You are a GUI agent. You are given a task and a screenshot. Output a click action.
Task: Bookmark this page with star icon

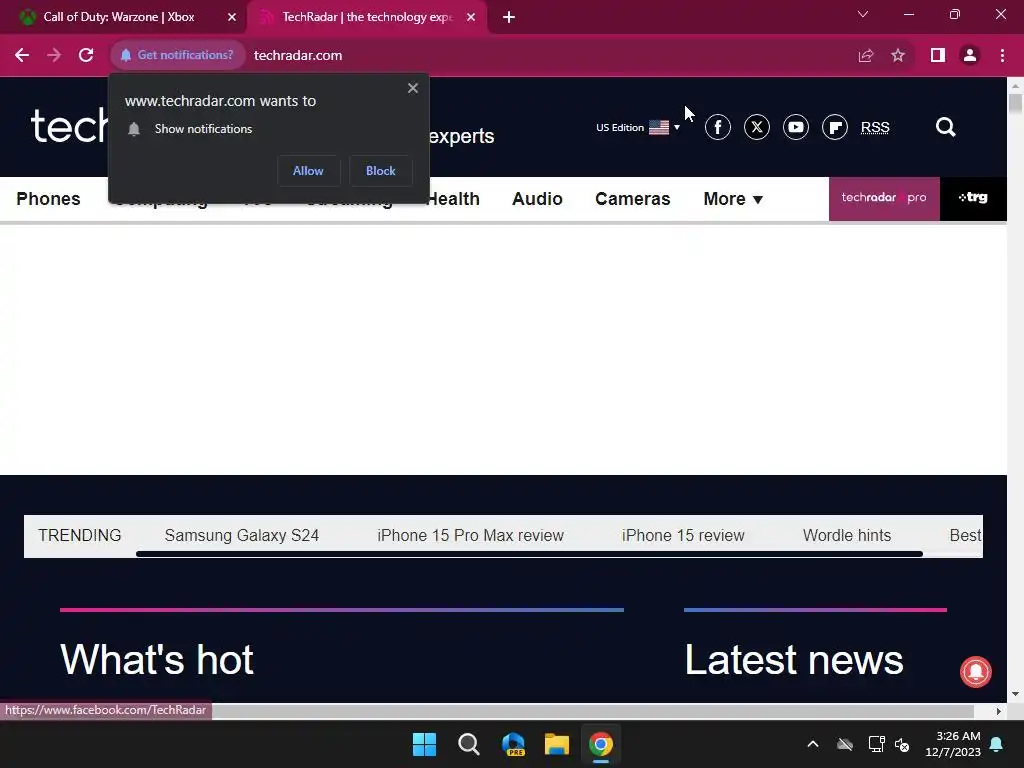pos(898,56)
